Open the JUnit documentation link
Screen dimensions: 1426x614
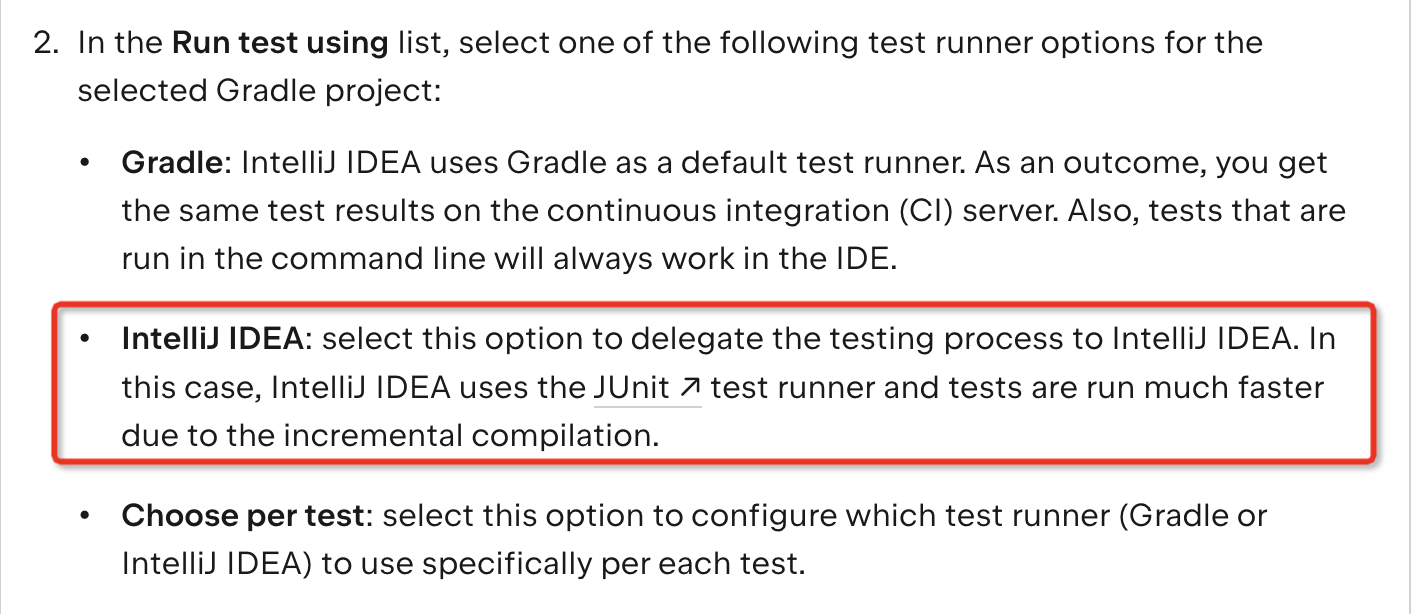pos(647,388)
